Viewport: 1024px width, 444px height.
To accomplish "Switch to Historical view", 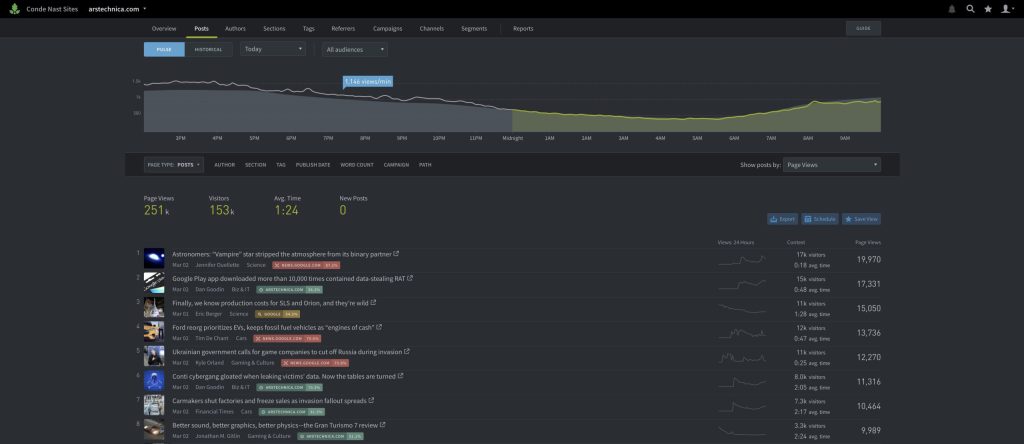I will (x=208, y=49).
